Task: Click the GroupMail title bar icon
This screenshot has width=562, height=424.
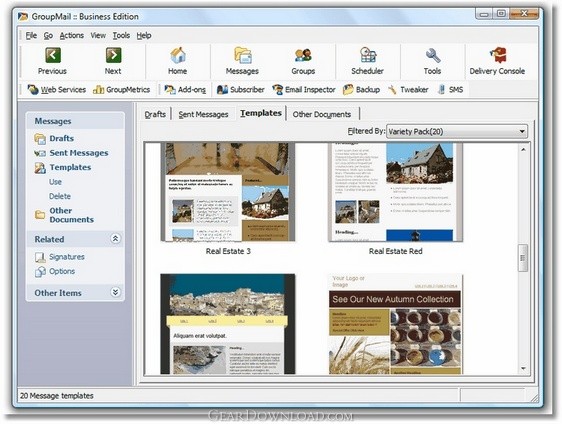Action: point(23,16)
